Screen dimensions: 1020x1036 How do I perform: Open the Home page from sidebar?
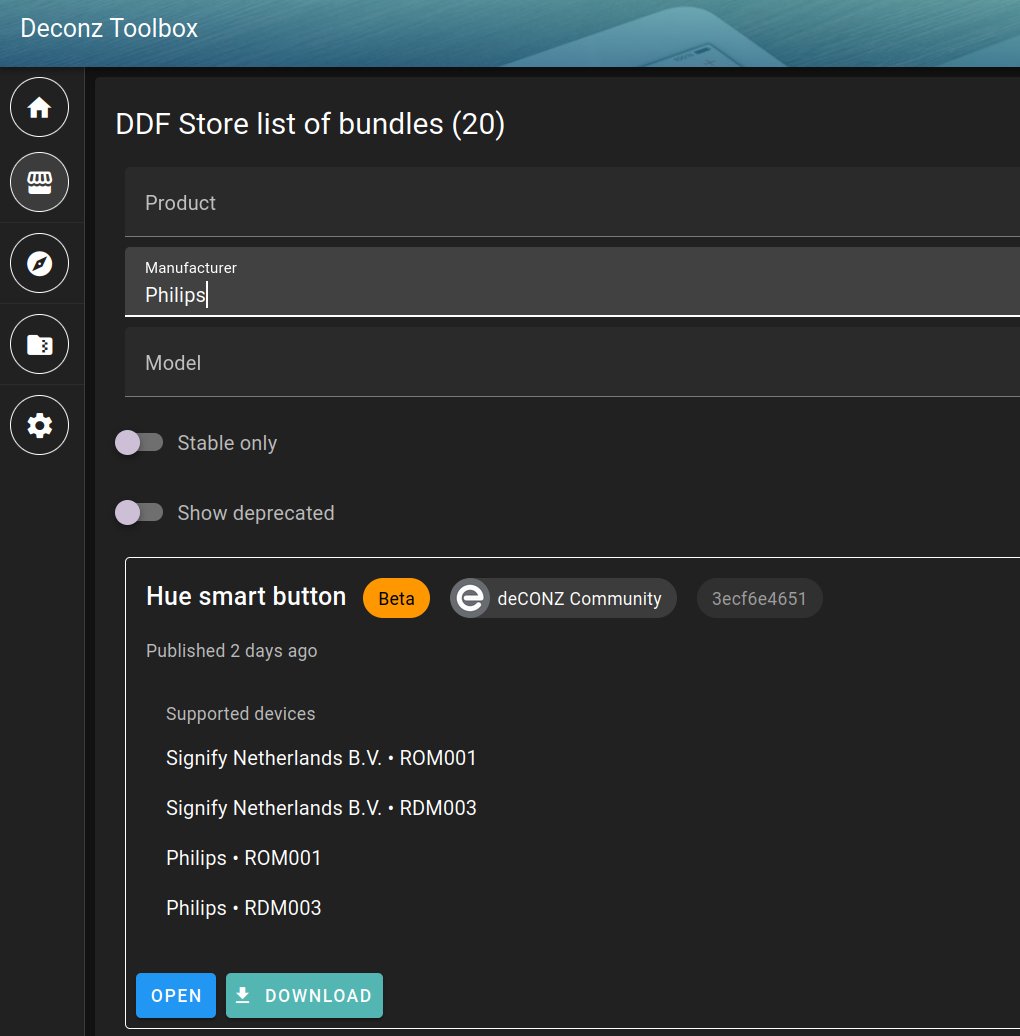click(x=39, y=107)
